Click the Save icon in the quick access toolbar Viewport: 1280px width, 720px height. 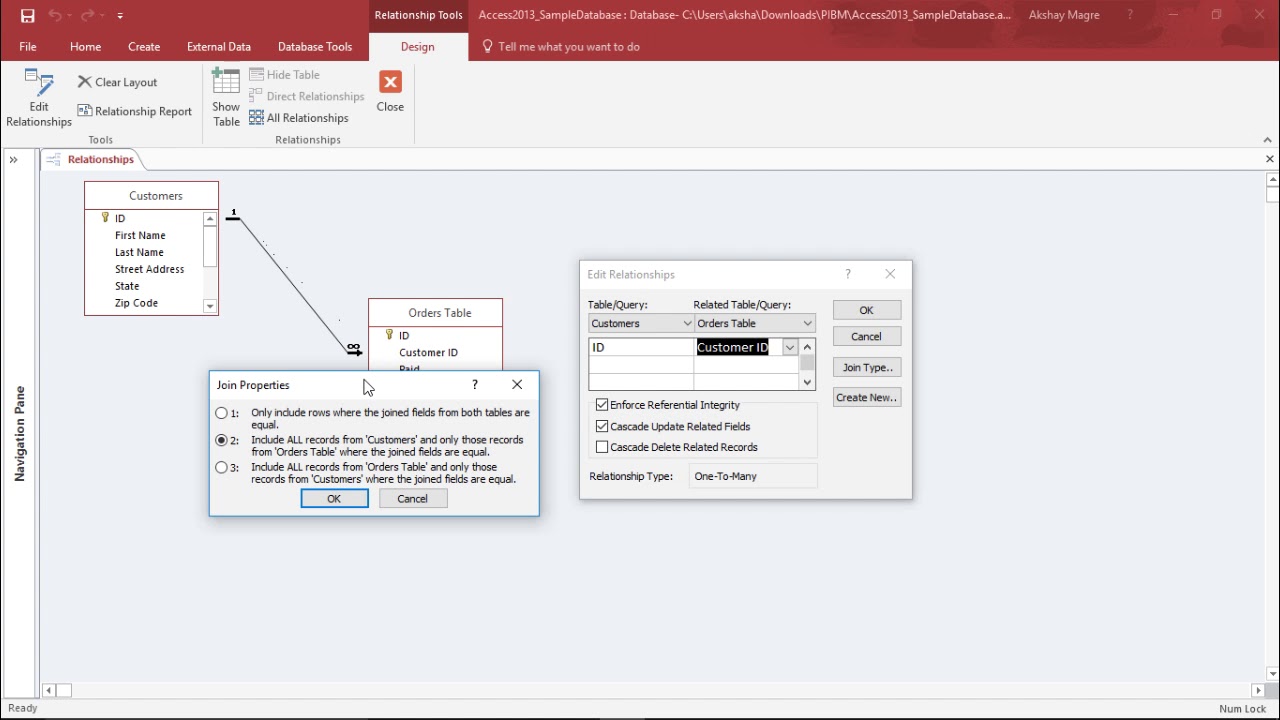pyautogui.click(x=27, y=15)
